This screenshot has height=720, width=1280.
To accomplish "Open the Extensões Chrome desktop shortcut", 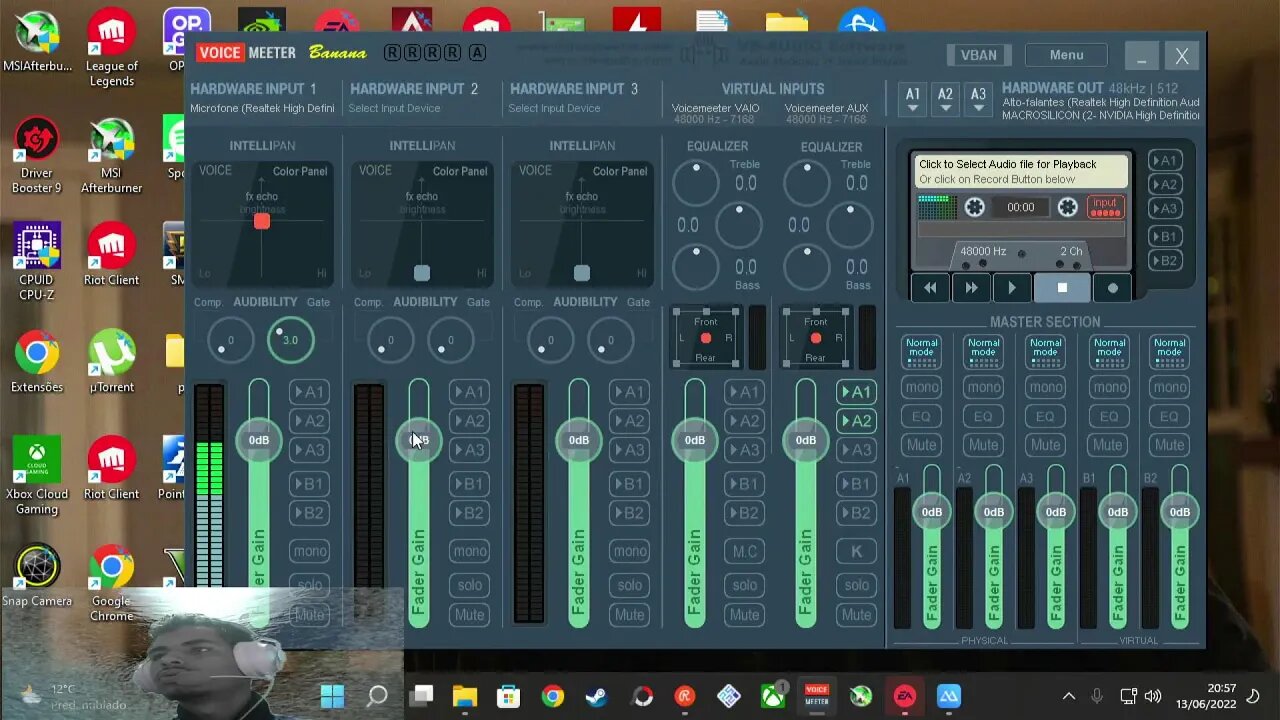I will pyautogui.click(x=37, y=361).
